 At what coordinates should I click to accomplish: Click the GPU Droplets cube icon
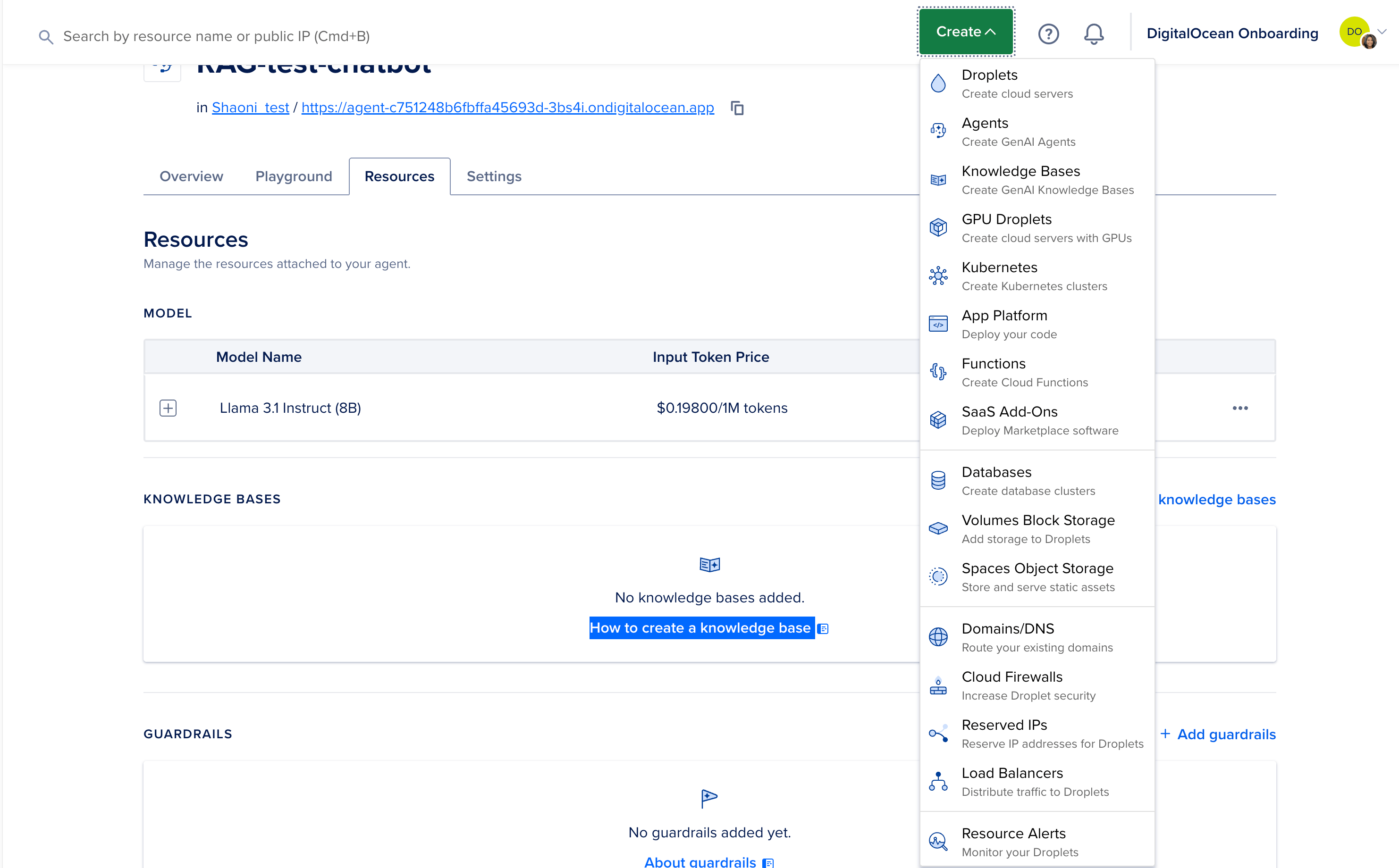click(938, 227)
